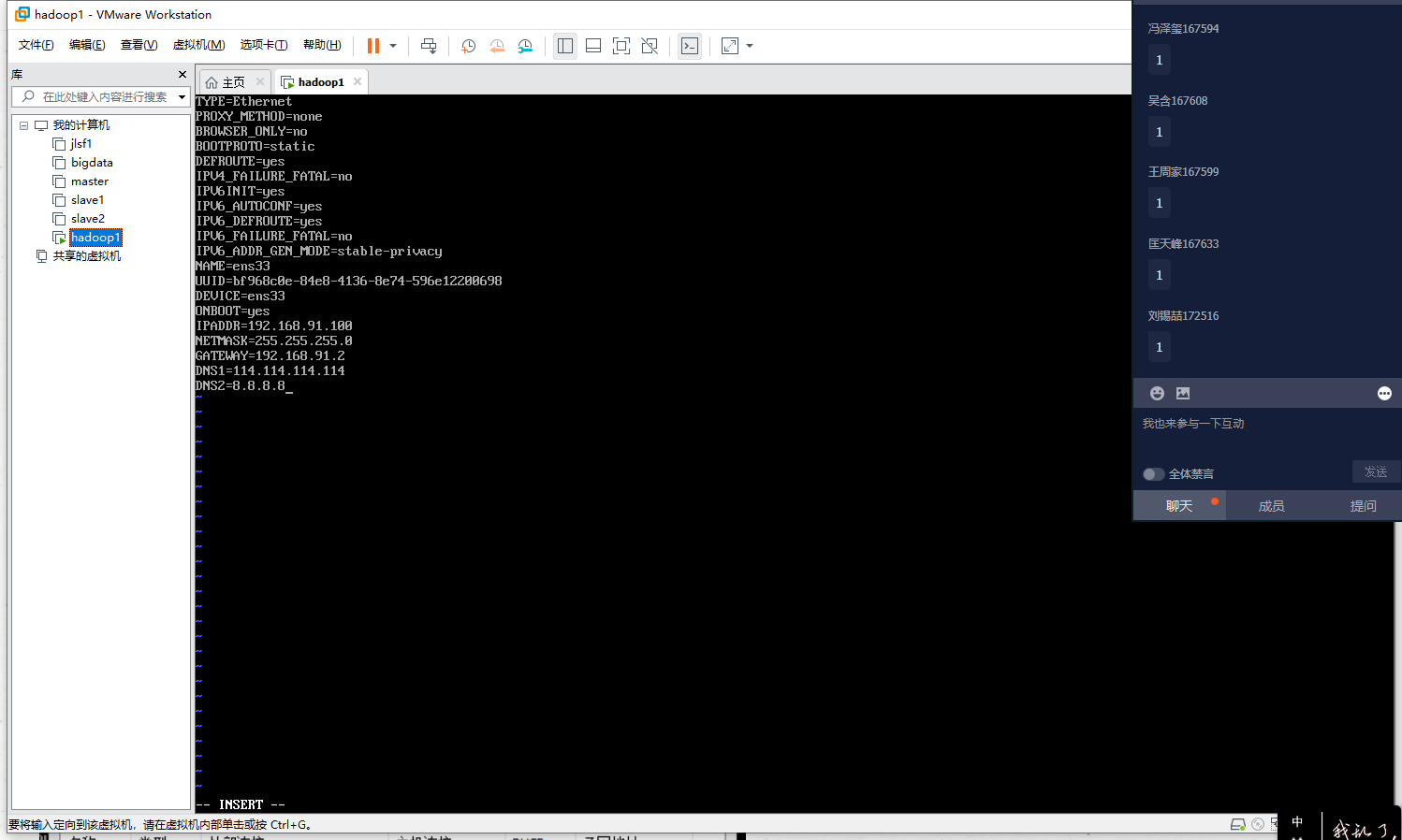This screenshot has width=1402, height=840.
Task: Send Ctrl+Alt+Del to the virtual machine
Action: 429,46
